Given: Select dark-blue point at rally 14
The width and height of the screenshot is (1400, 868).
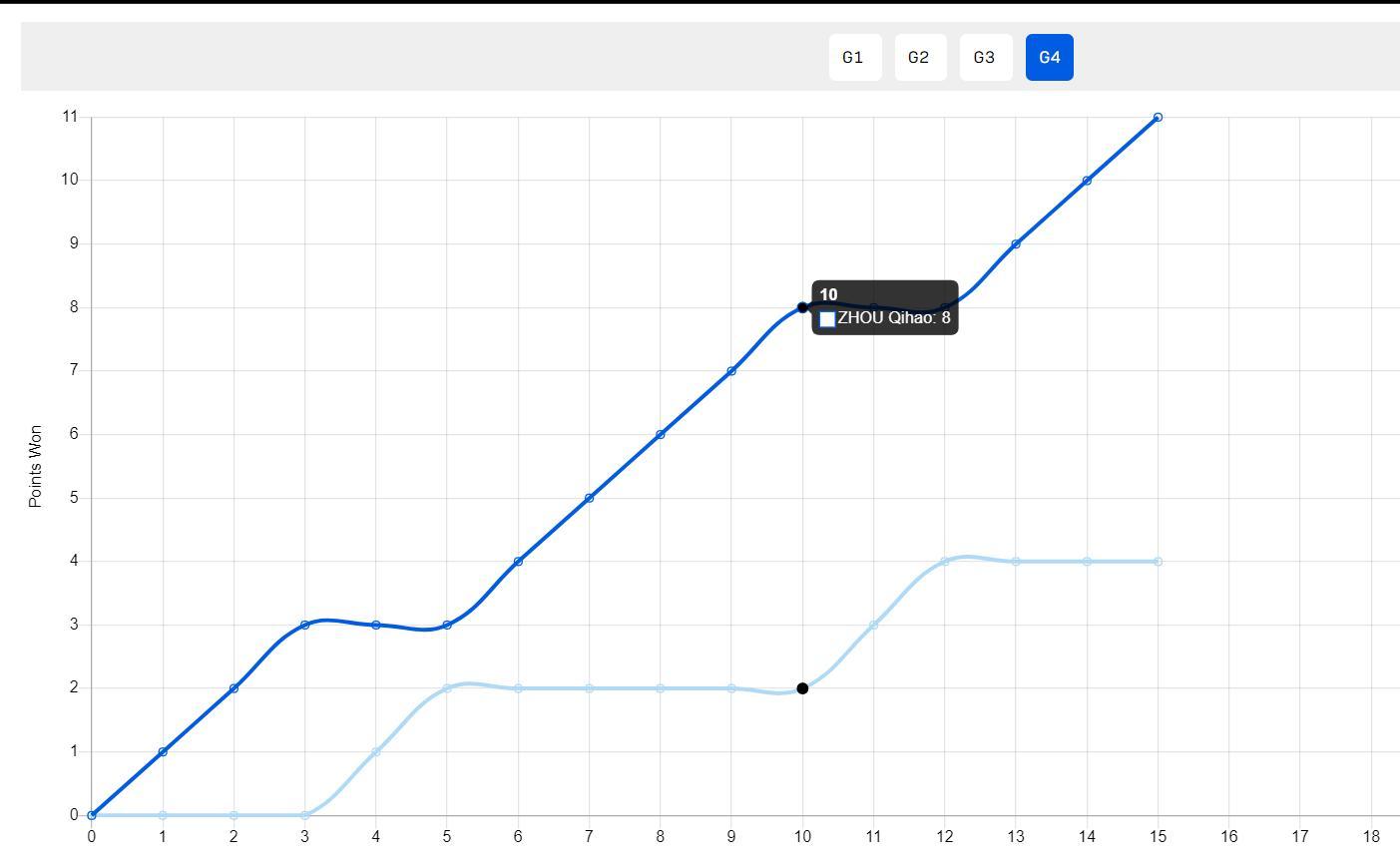Looking at the screenshot, I should click(1087, 181).
